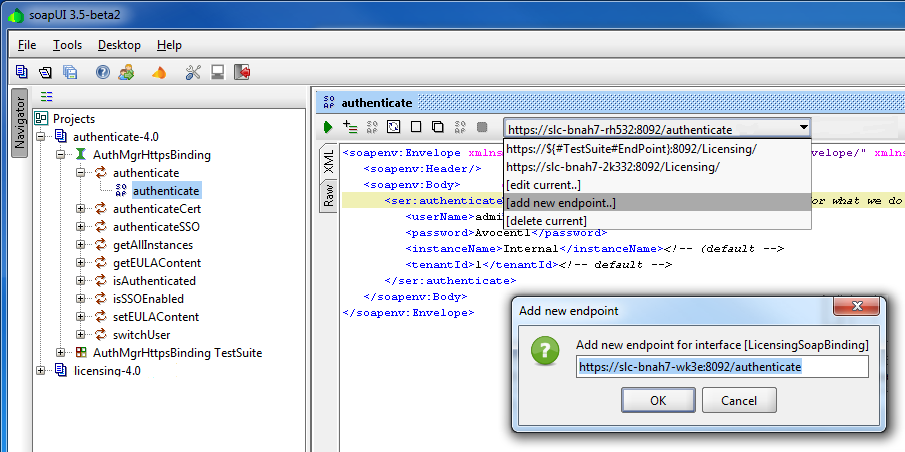This screenshot has width=905, height=452.
Task: Collapse the AuthMgrHttpsBinding interface node
Action: [x=61, y=155]
